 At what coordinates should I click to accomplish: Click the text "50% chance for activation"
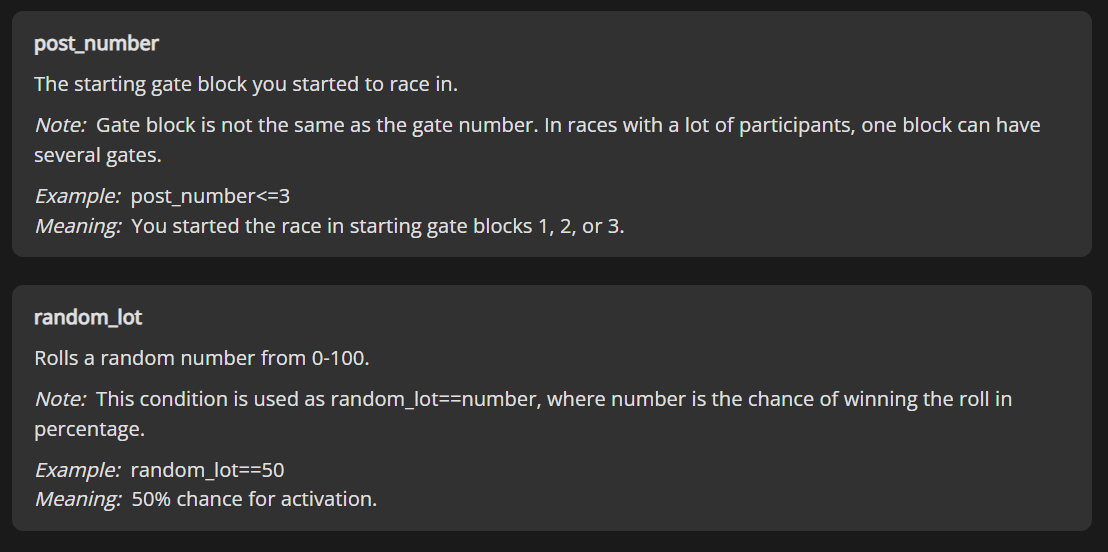tap(253, 499)
